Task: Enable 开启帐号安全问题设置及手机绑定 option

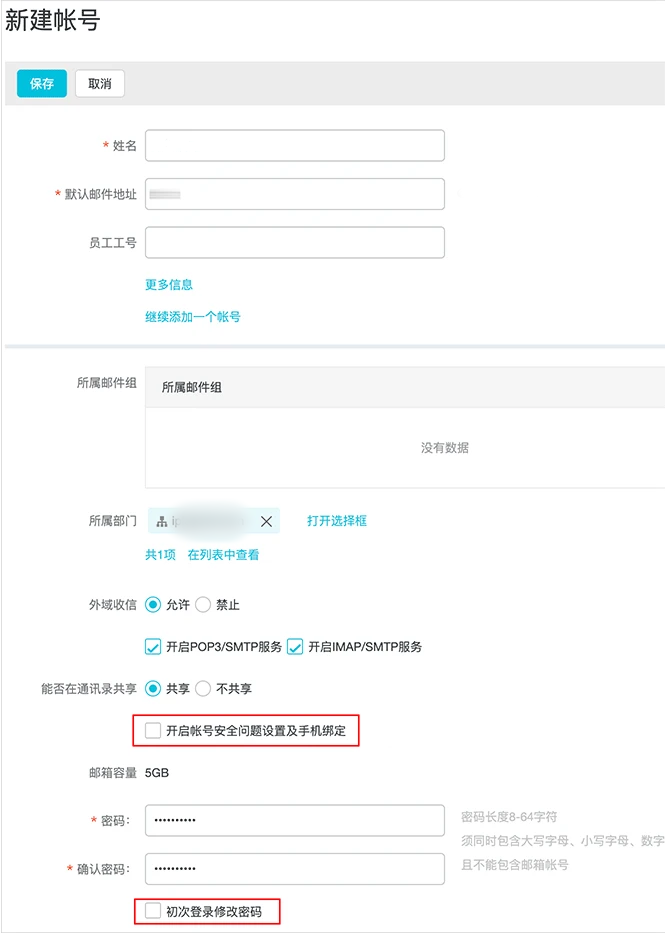Action: click(x=154, y=731)
